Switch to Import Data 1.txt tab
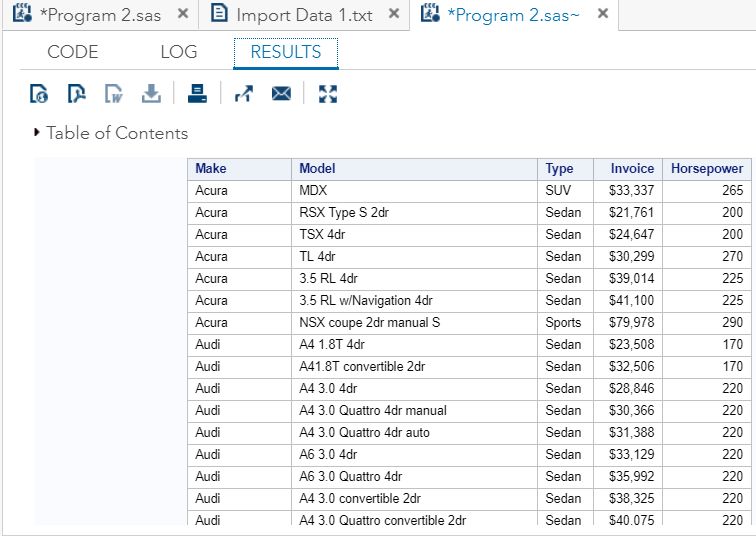This screenshot has height=536, width=756. (304, 15)
